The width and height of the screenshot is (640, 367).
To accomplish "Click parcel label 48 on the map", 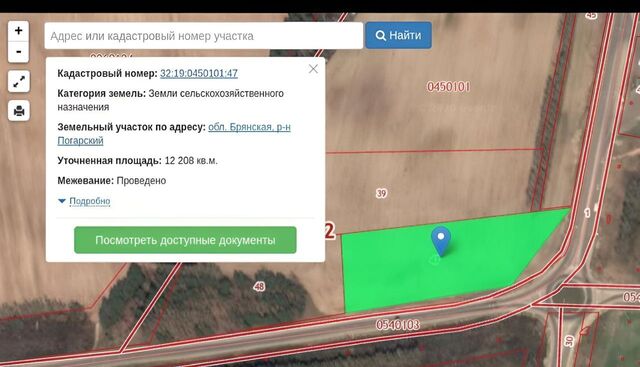I will (259, 287).
